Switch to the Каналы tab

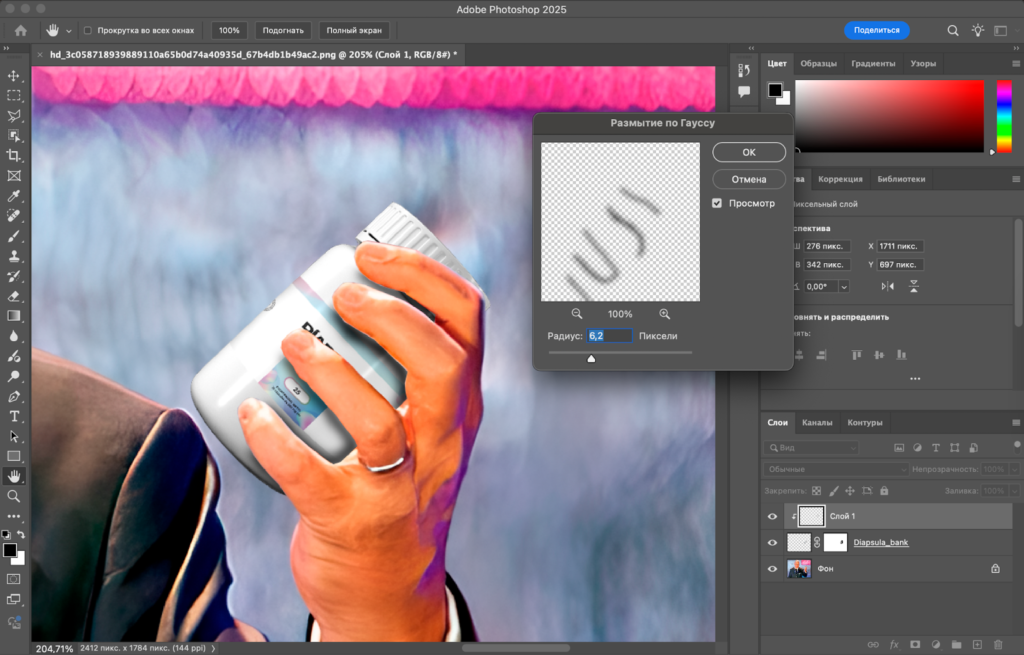tap(816, 422)
